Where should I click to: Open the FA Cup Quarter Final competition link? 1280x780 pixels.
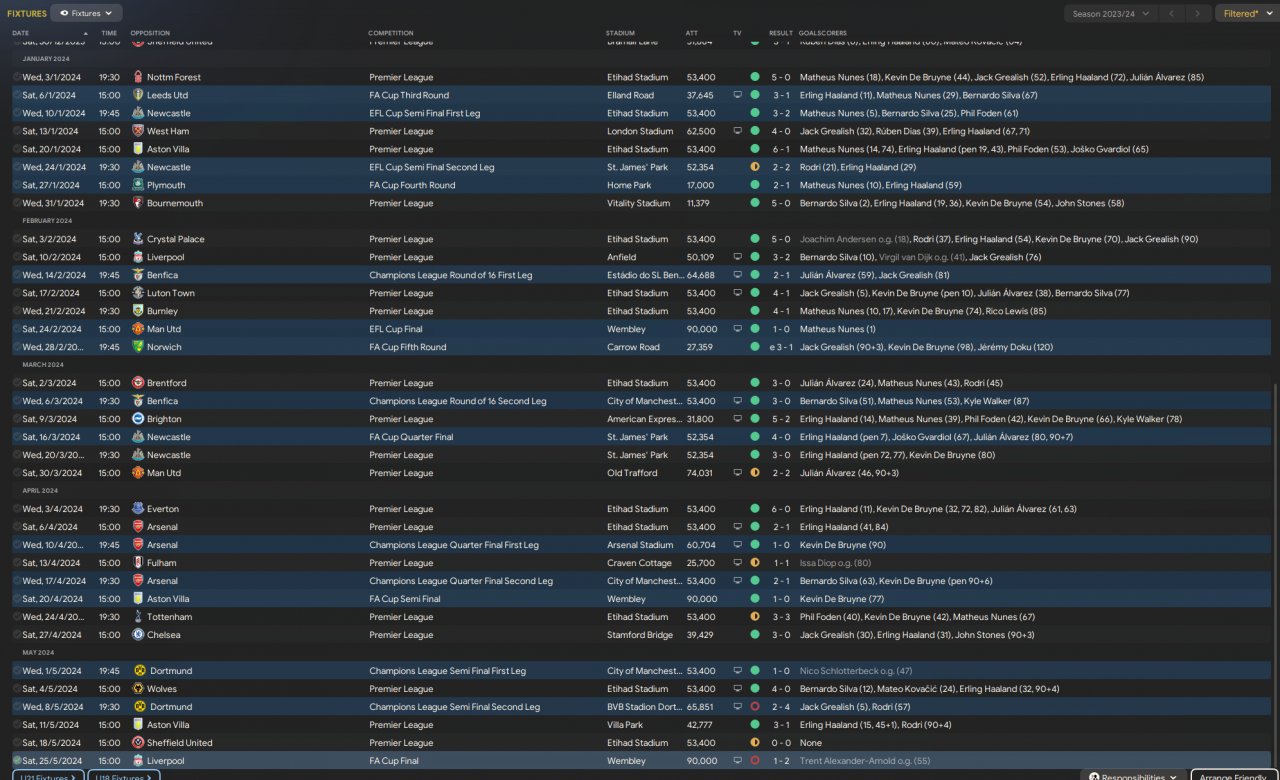(x=411, y=437)
